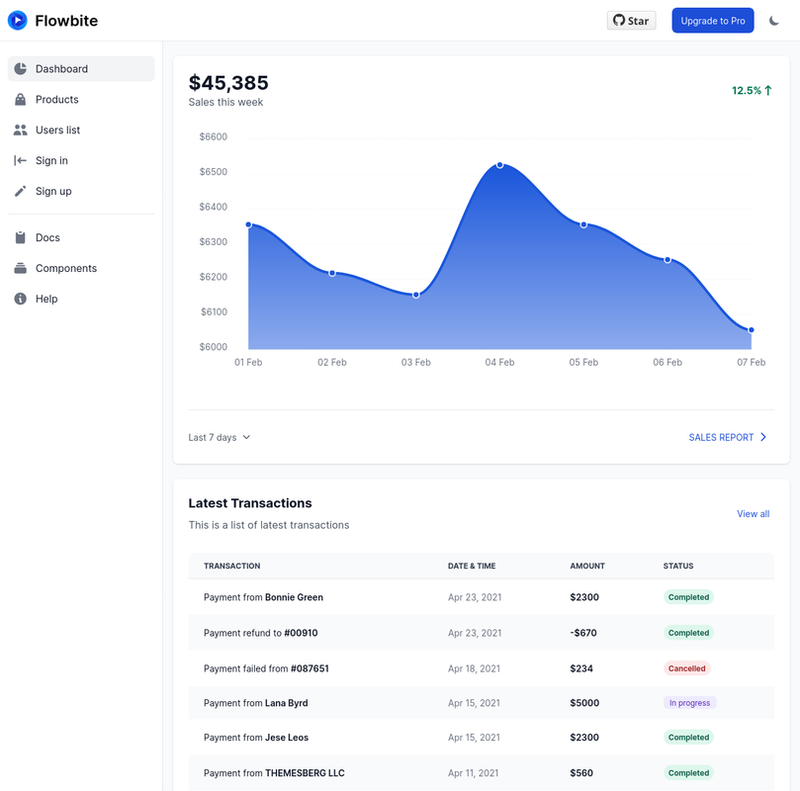800x791 pixels.
Task: Click the Upgrade to Pro button
Action: (x=713, y=20)
